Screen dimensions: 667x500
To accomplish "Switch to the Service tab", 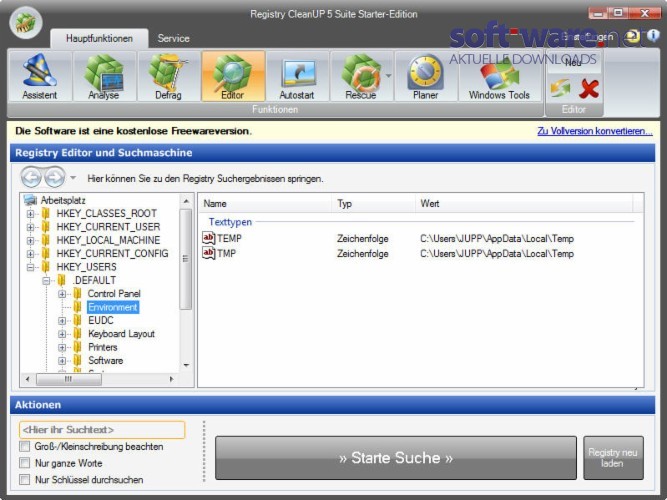I will pyautogui.click(x=173, y=38).
